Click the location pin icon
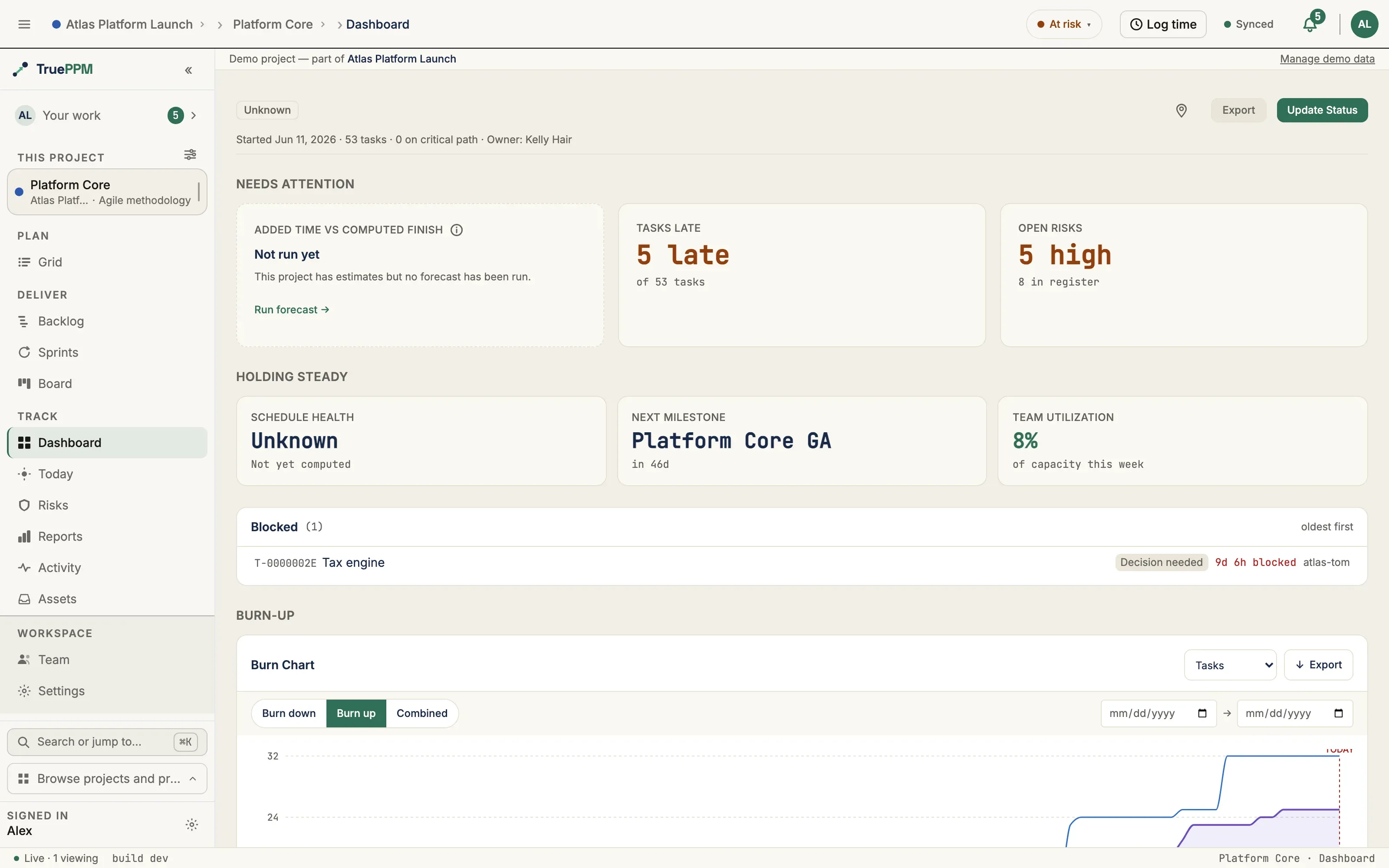Viewport: 1389px width, 868px height. click(x=1181, y=110)
